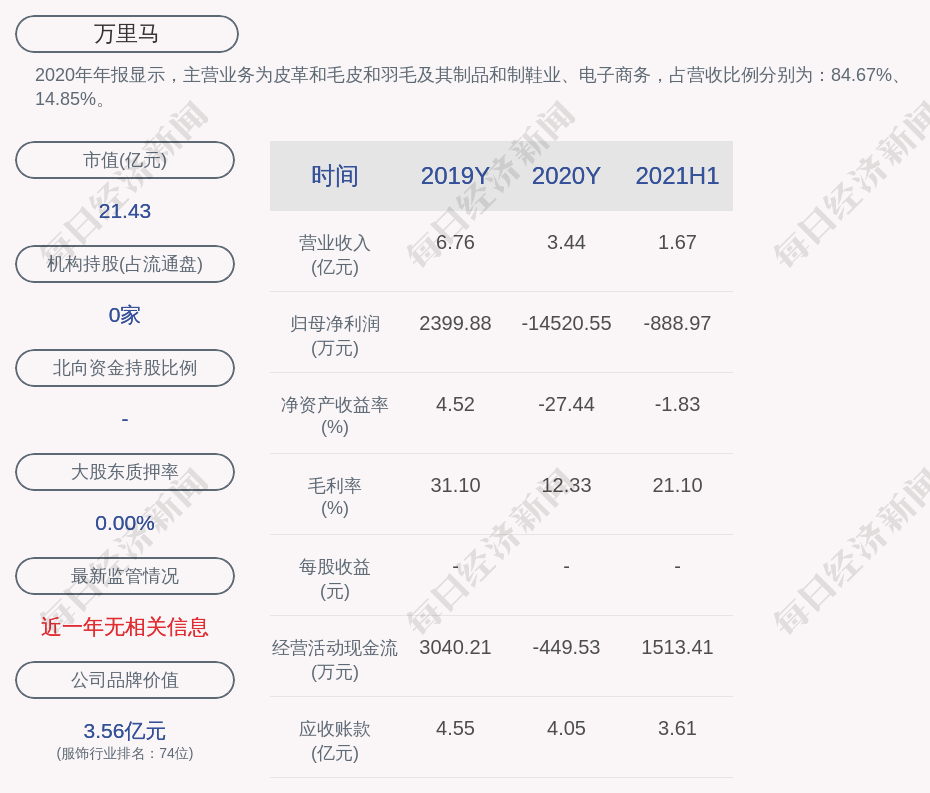This screenshot has height=793, width=930.
Task: Click the red 近一年无相关信息 text
Action: pos(125,627)
